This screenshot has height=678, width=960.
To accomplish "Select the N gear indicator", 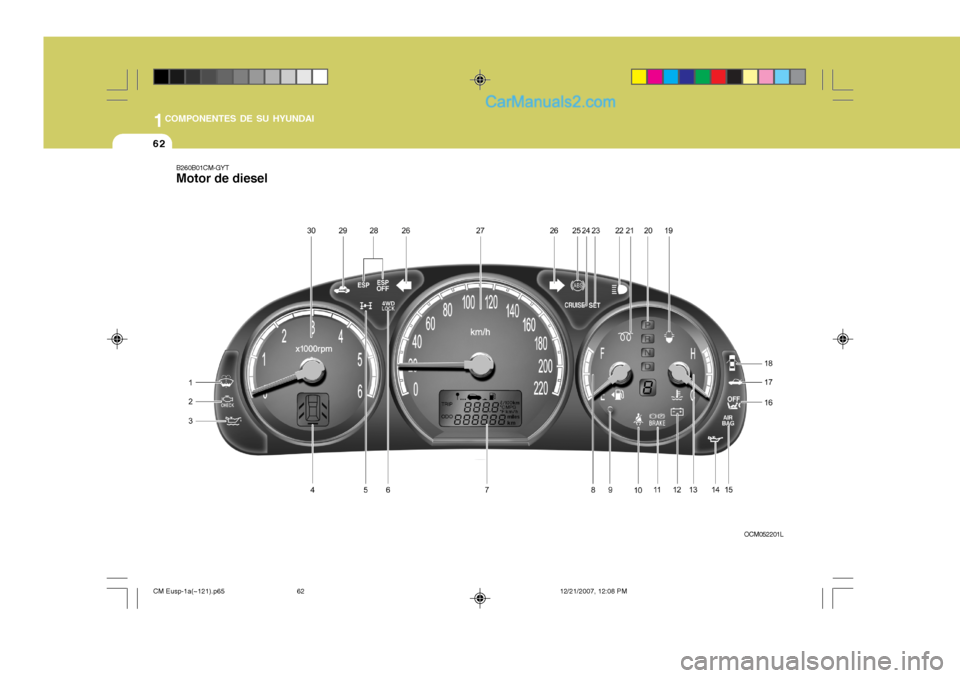I will [x=647, y=353].
